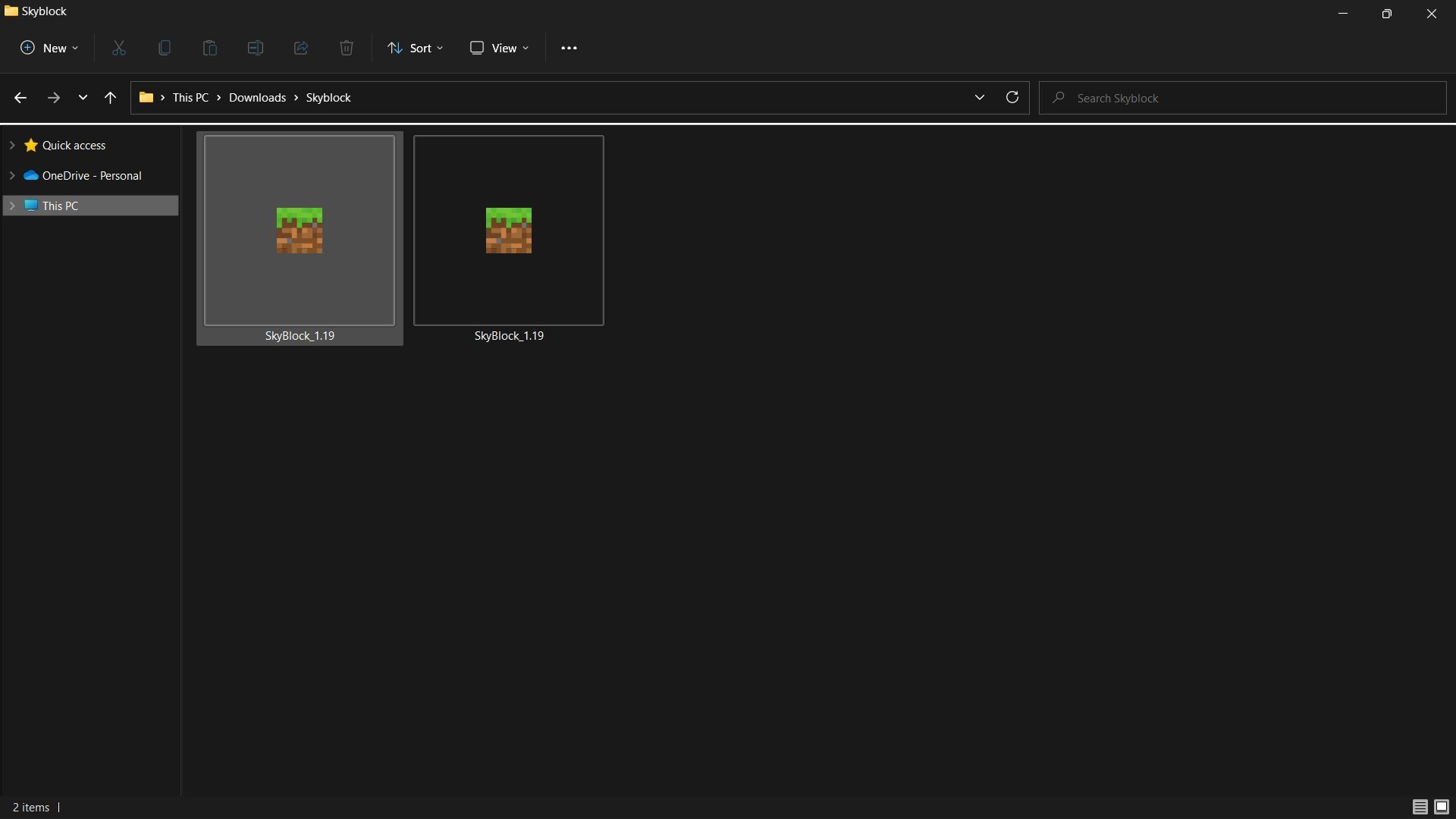This screenshot has width=1456, height=819.
Task: Go back with the back arrow
Action: tap(20, 98)
